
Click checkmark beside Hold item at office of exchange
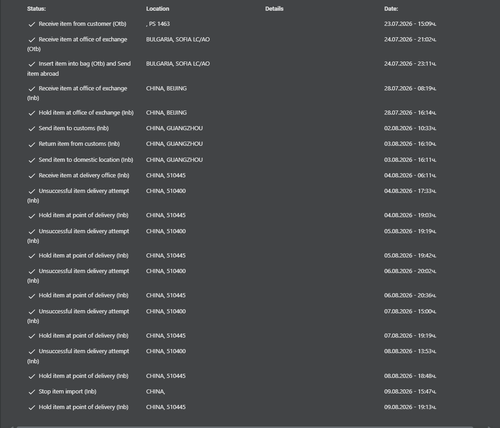(32, 113)
